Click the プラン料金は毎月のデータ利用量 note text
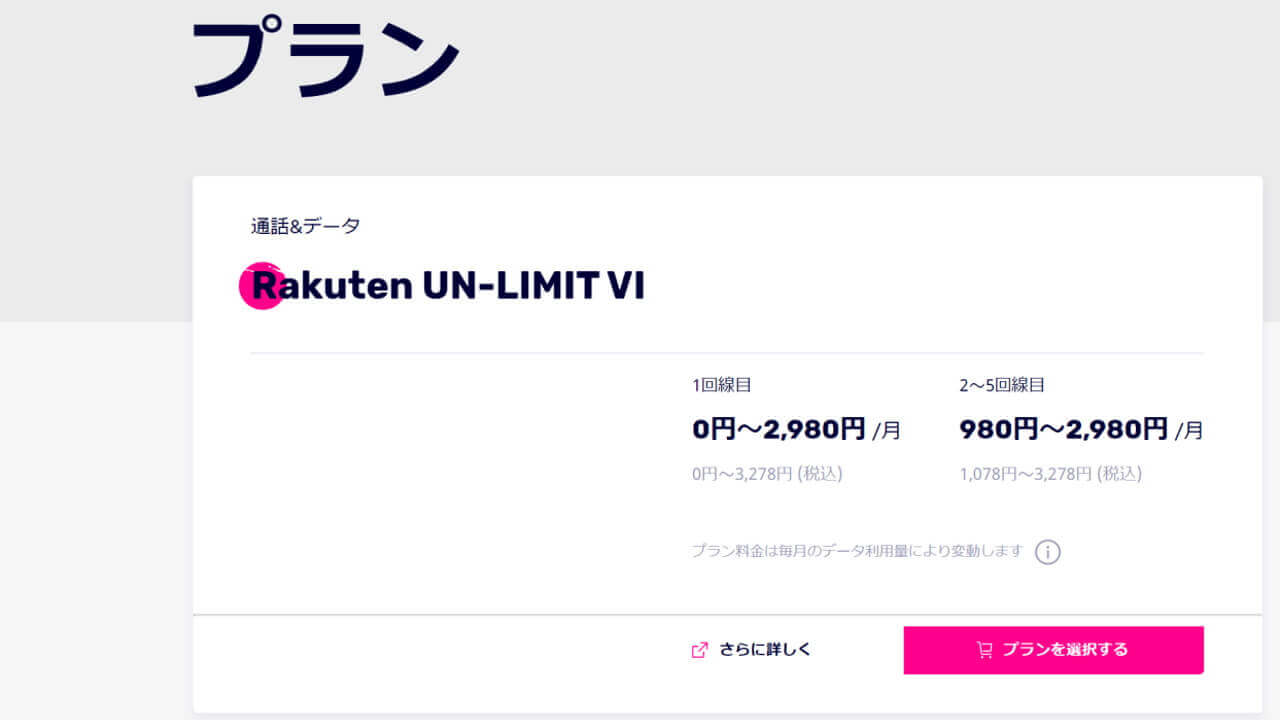 pos(857,551)
